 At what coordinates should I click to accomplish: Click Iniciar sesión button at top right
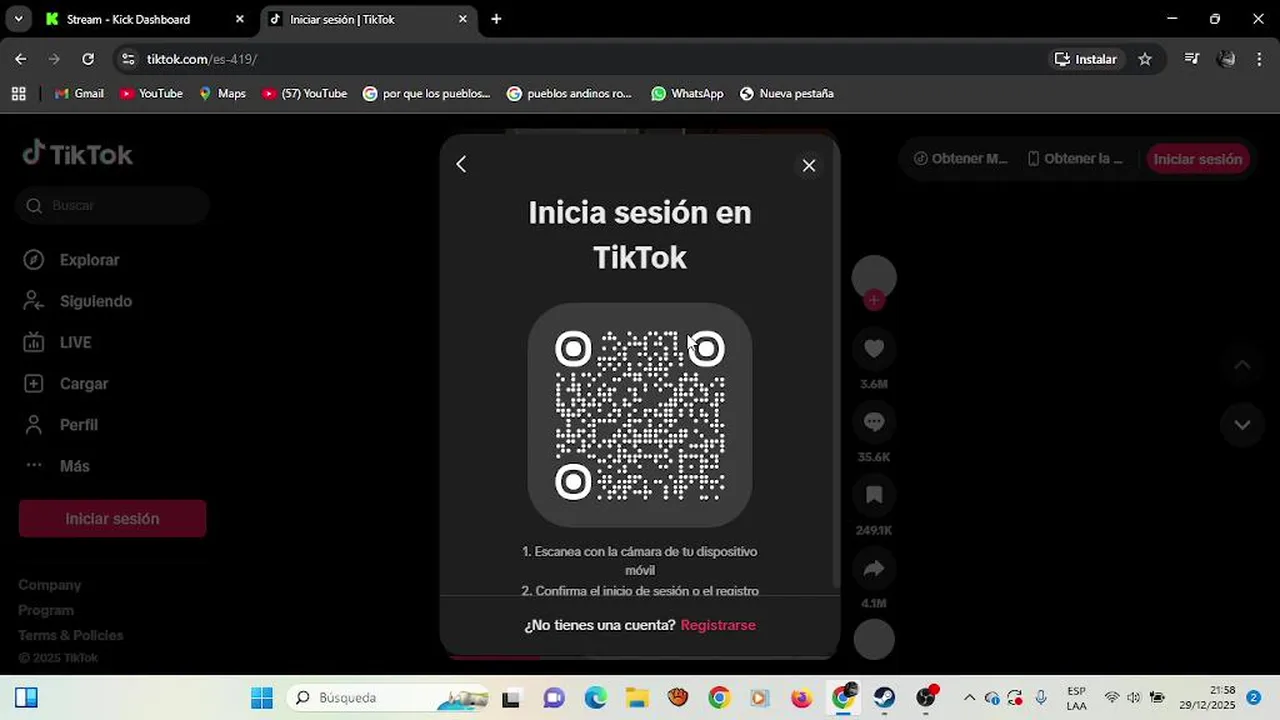pyautogui.click(x=1198, y=159)
